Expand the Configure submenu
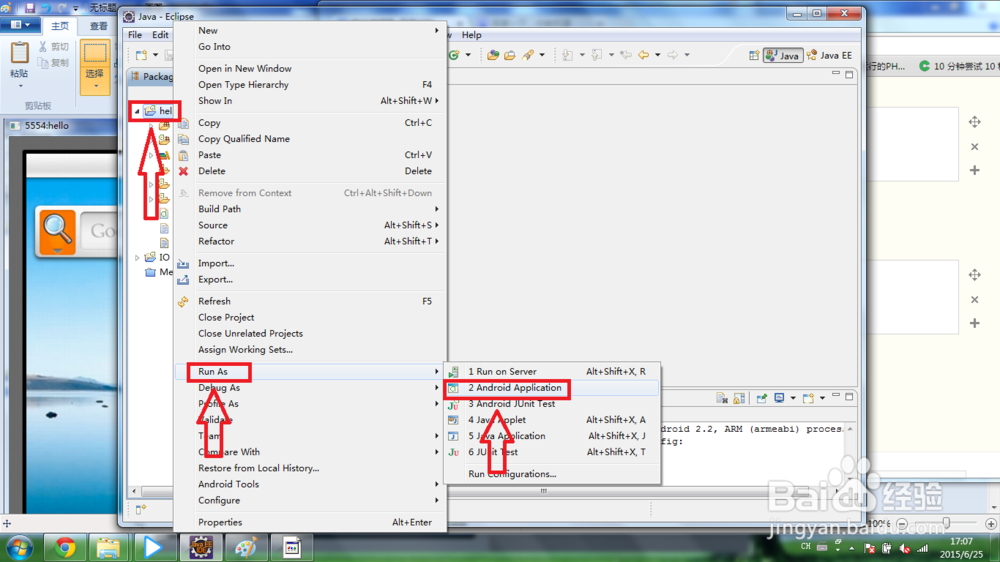This screenshot has width=1000, height=562. (311, 500)
